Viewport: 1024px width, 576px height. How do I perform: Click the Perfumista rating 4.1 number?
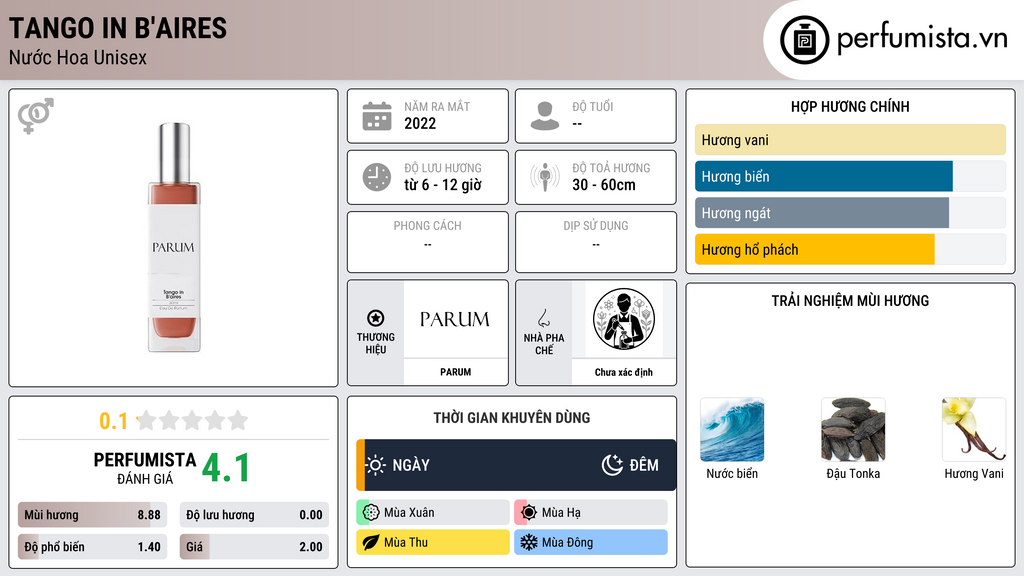point(226,468)
